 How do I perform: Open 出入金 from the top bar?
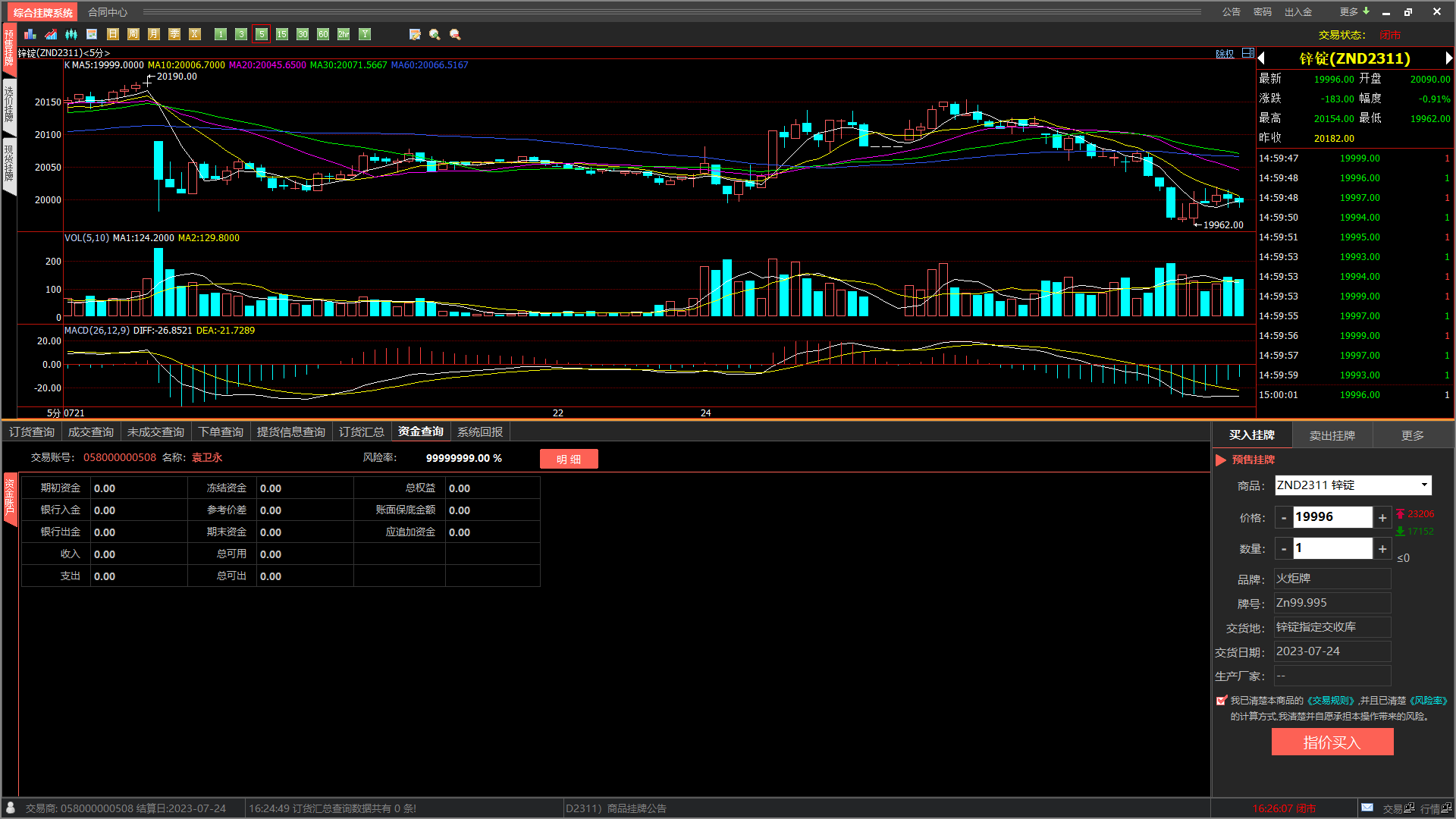(1298, 12)
